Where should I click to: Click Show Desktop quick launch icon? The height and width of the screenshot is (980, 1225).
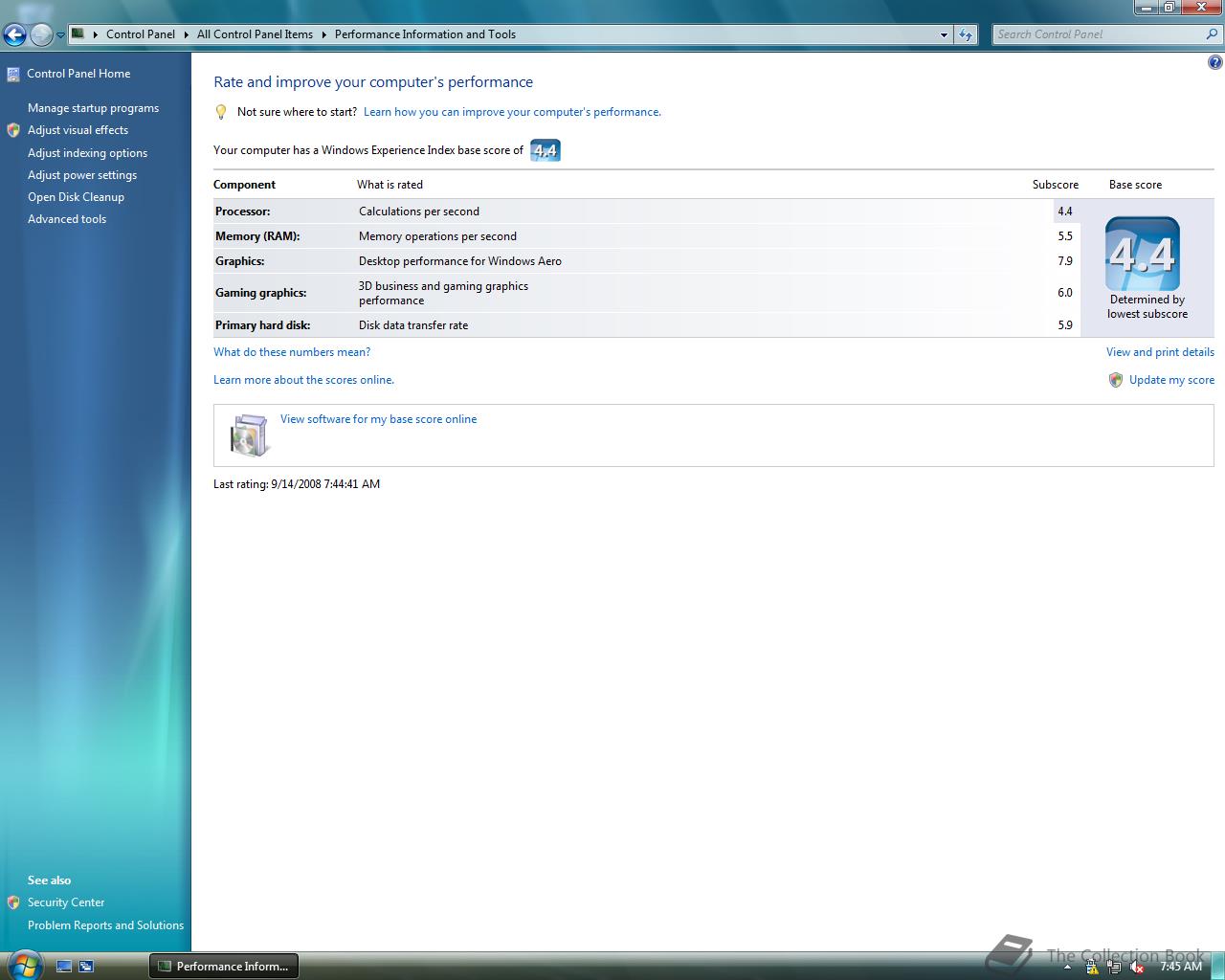pos(64,967)
